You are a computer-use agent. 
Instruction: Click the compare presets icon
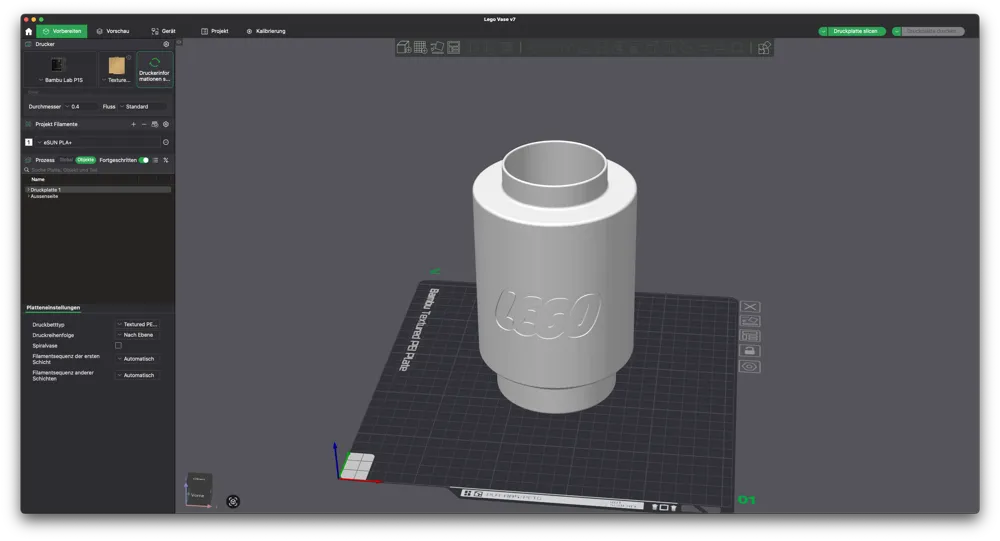point(166,160)
